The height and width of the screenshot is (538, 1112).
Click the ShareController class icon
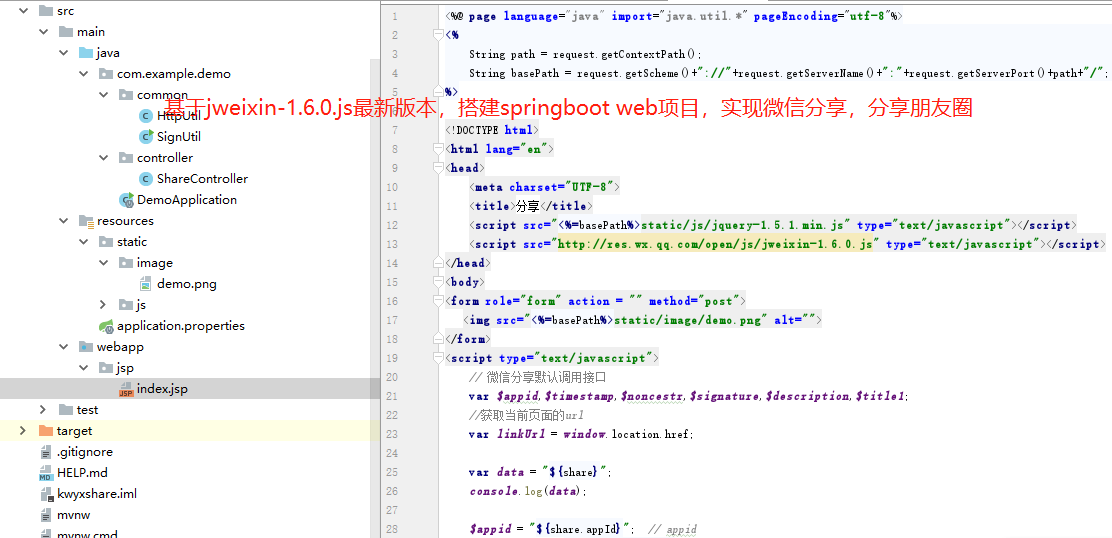pos(146,179)
